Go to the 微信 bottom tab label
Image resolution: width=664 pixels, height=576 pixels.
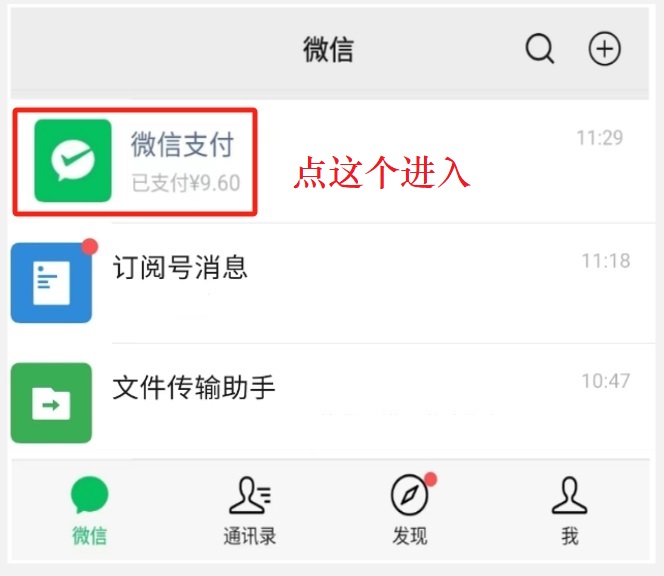pyautogui.click(x=89, y=536)
